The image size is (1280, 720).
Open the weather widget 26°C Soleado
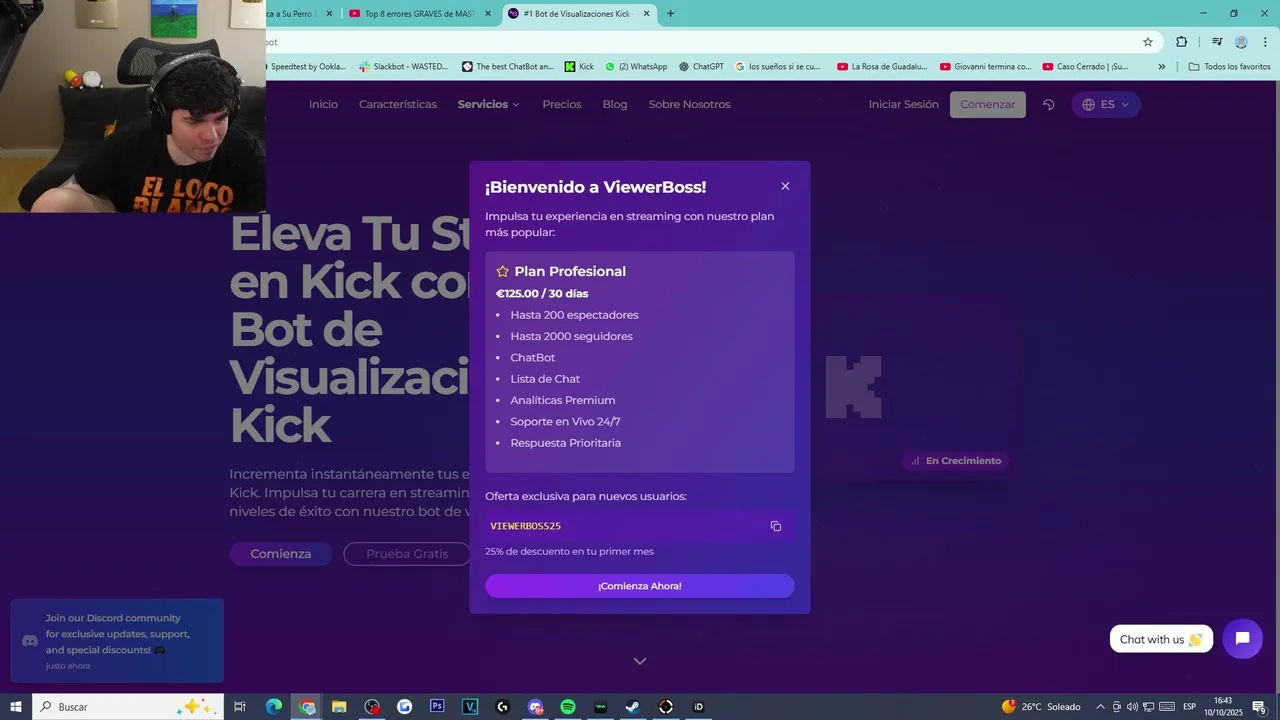coord(1041,707)
